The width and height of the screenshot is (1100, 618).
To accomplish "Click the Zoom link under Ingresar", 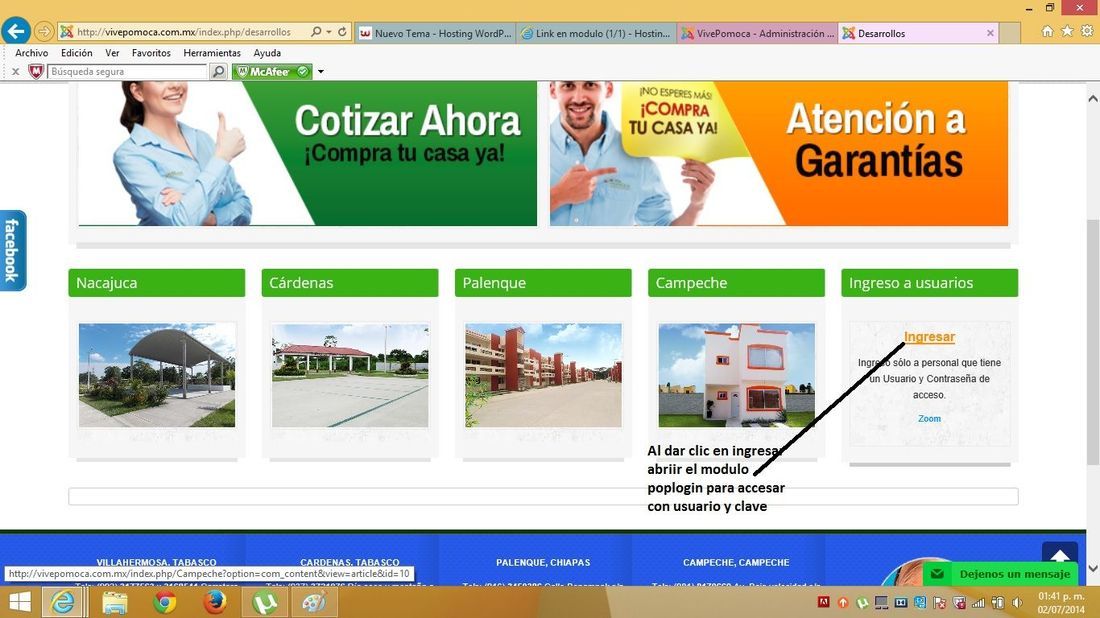I will [x=930, y=419].
